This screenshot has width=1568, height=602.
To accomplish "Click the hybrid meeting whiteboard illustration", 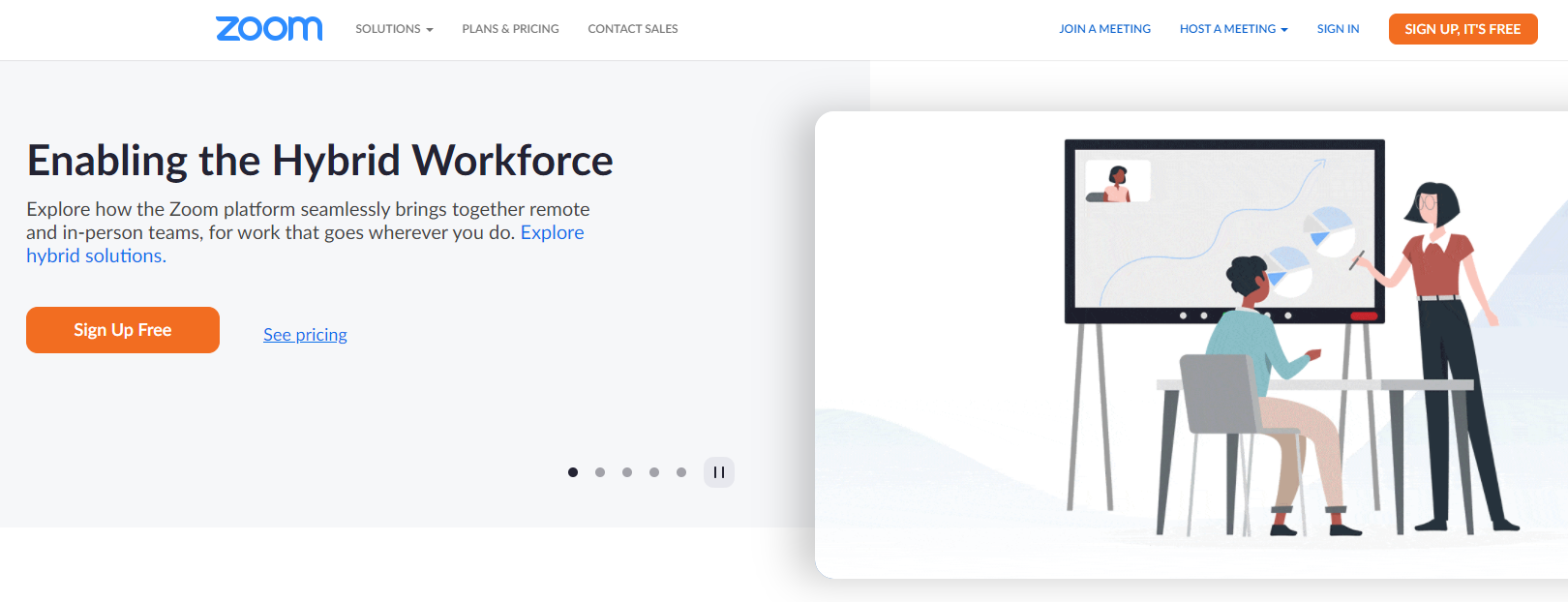I will [1191, 345].
